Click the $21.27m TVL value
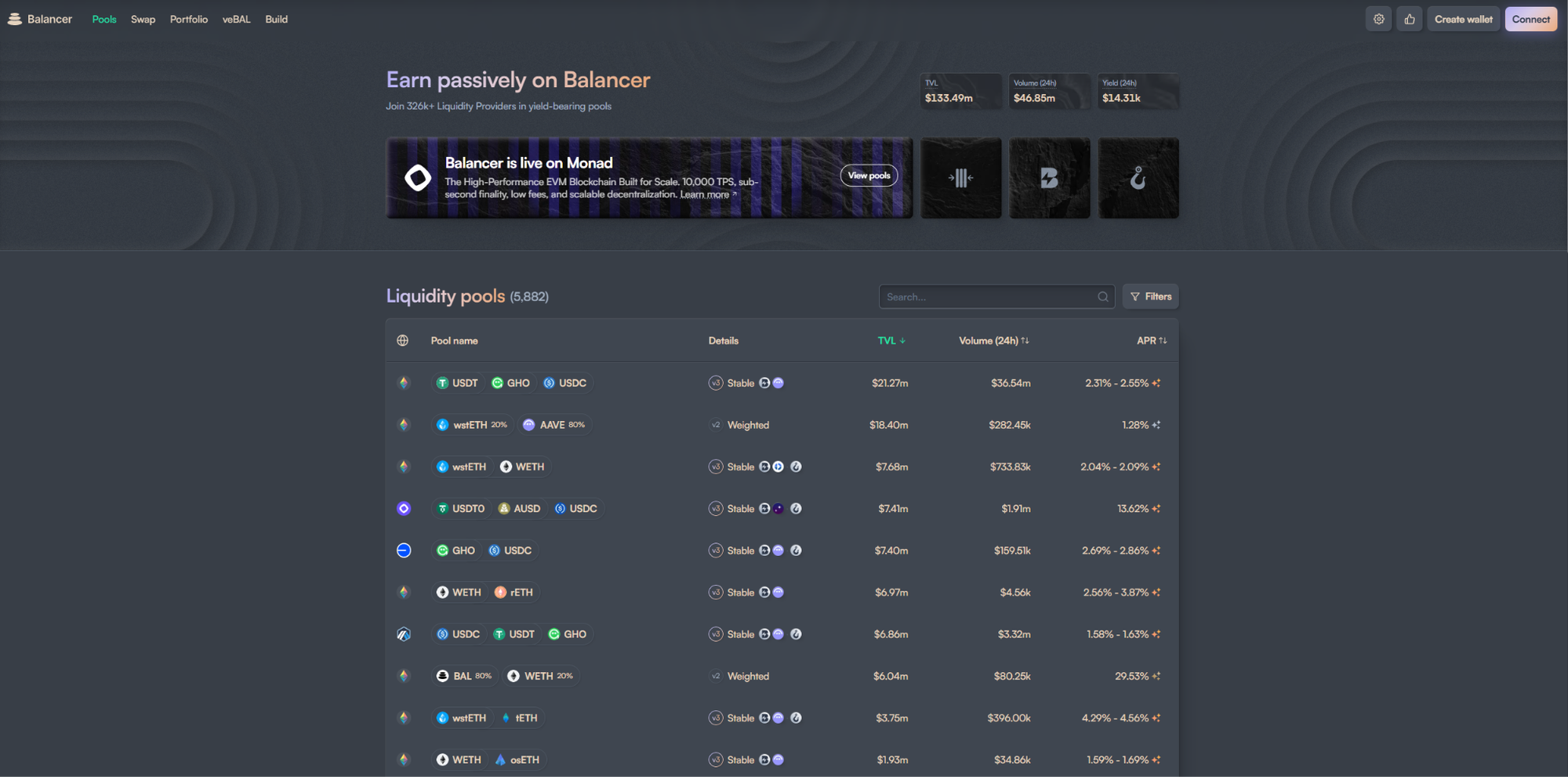Image resolution: width=1568 pixels, height=777 pixels. pos(890,383)
